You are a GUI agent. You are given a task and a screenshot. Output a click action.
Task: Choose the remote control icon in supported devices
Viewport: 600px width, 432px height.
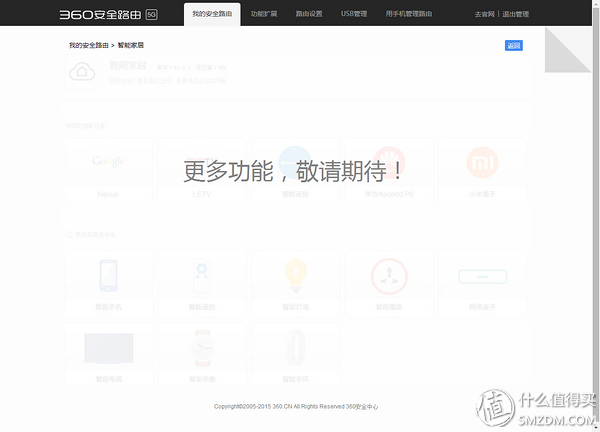(x=202, y=276)
